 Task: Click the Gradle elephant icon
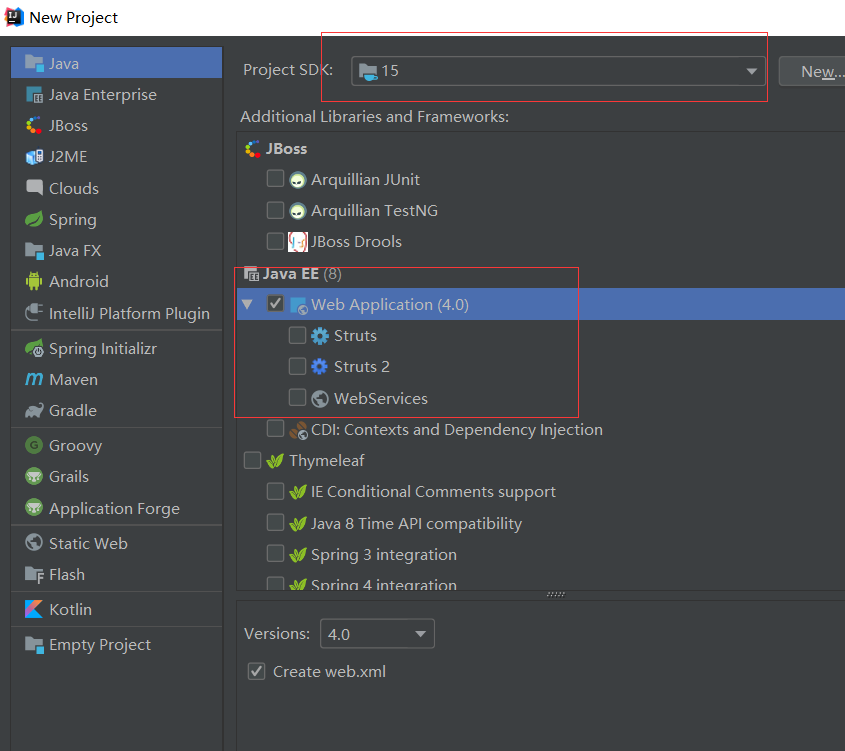[x=34, y=411]
